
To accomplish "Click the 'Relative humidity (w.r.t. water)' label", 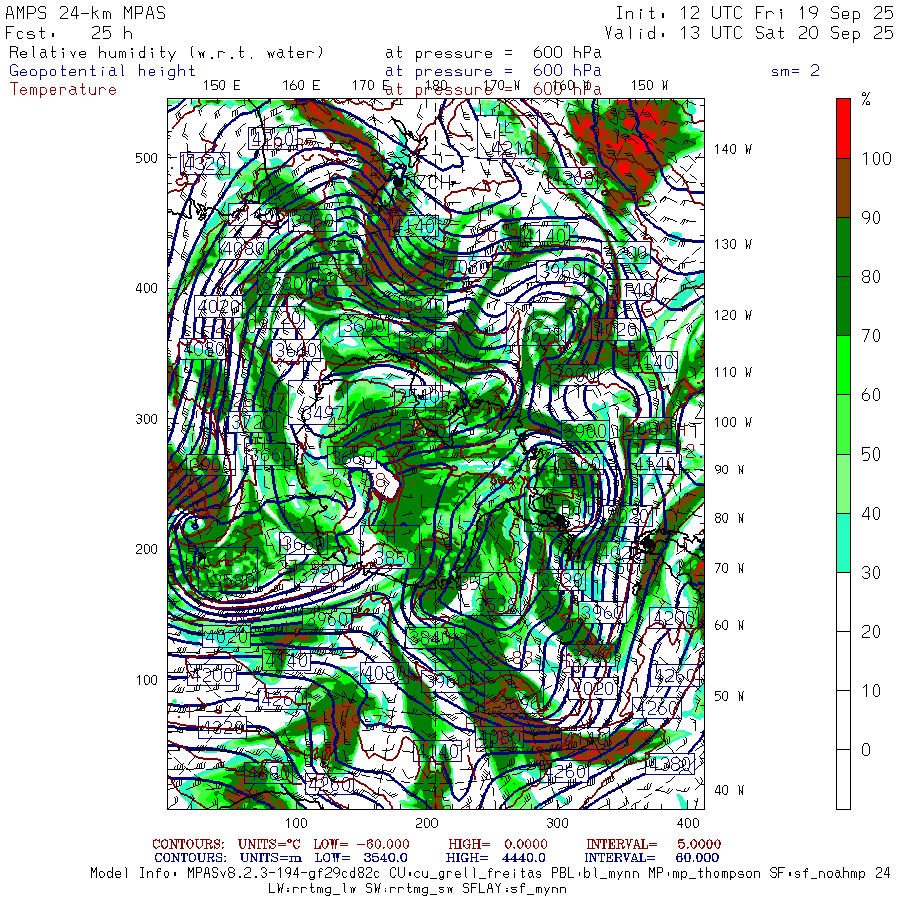I will coord(166,53).
